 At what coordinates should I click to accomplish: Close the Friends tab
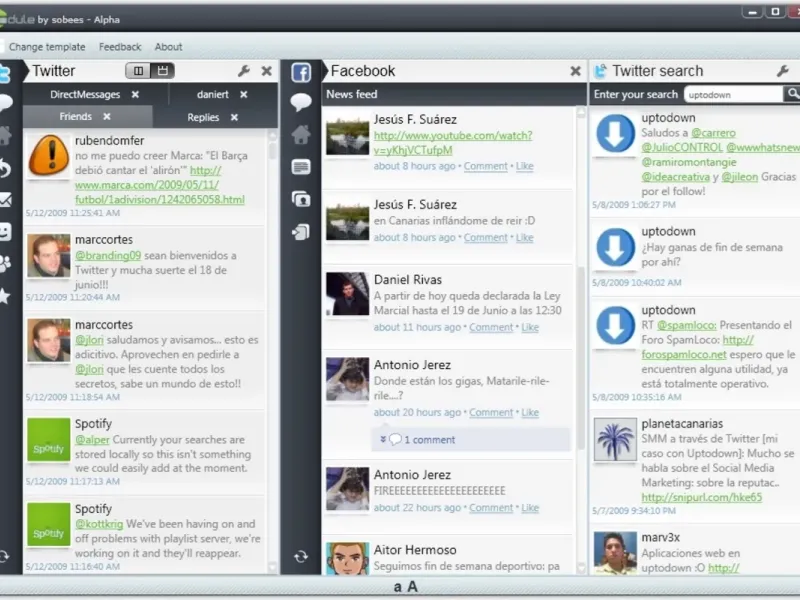[x=107, y=117]
